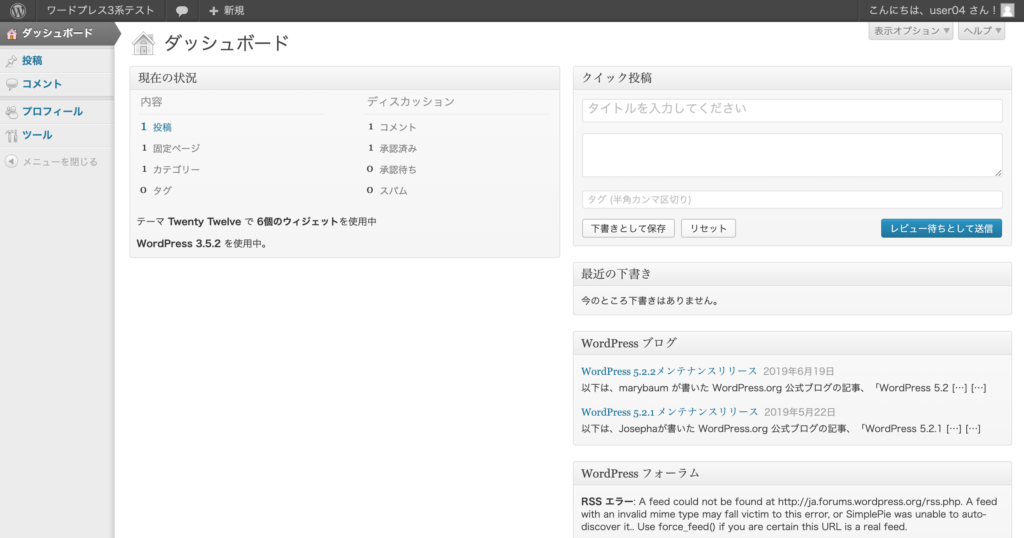Click the 2019年5月22日 date text
The width and height of the screenshot is (1024, 538).
[800, 412]
